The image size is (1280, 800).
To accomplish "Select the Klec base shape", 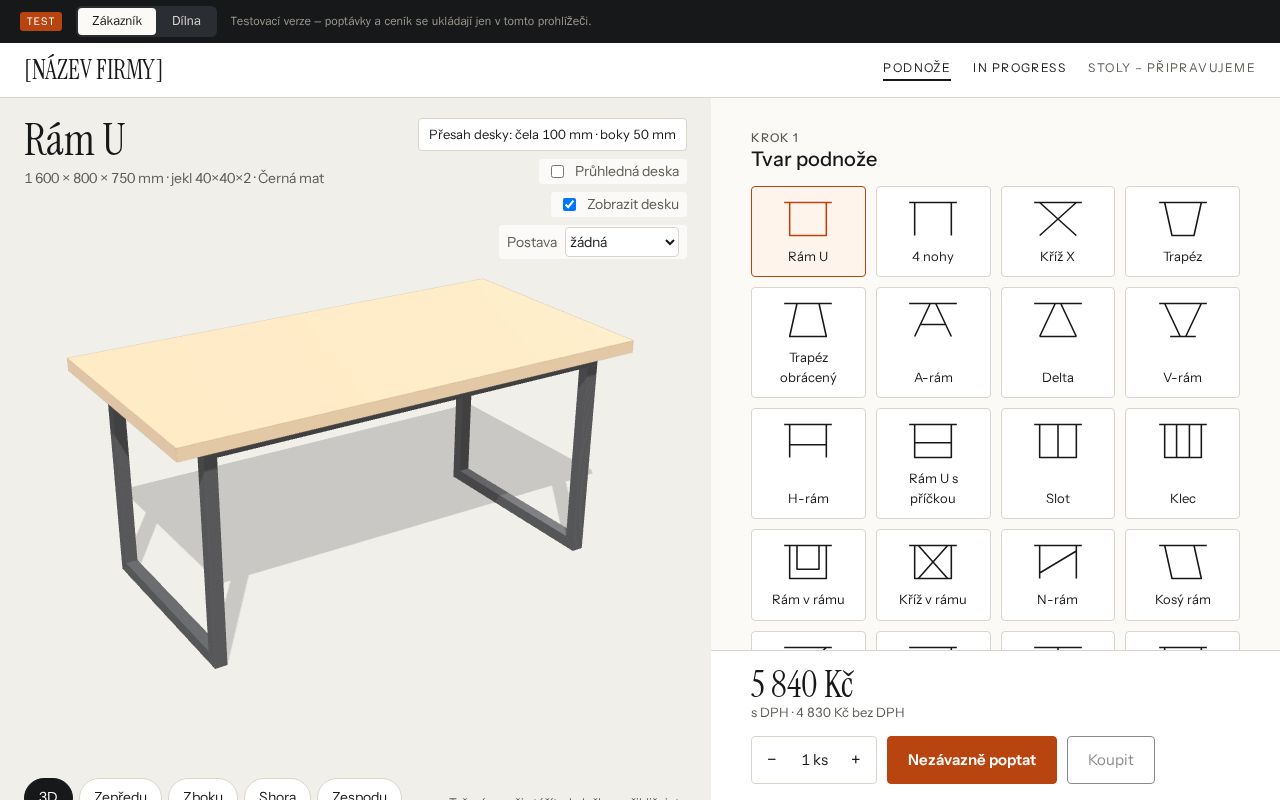I will coord(1182,463).
